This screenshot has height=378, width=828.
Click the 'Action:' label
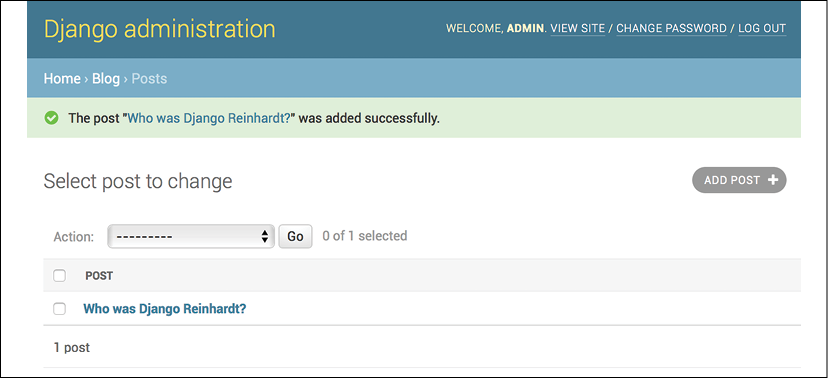74,237
